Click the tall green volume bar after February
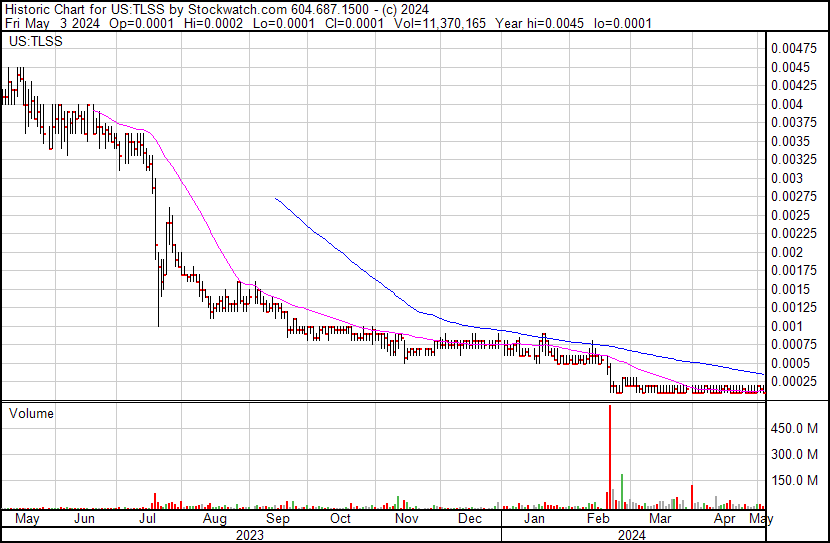This screenshot has width=830, height=543. 622,490
